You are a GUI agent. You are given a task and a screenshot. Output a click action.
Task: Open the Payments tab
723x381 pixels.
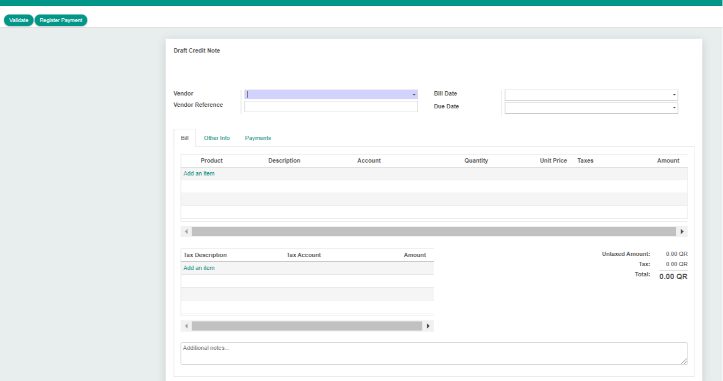click(x=258, y=138)
